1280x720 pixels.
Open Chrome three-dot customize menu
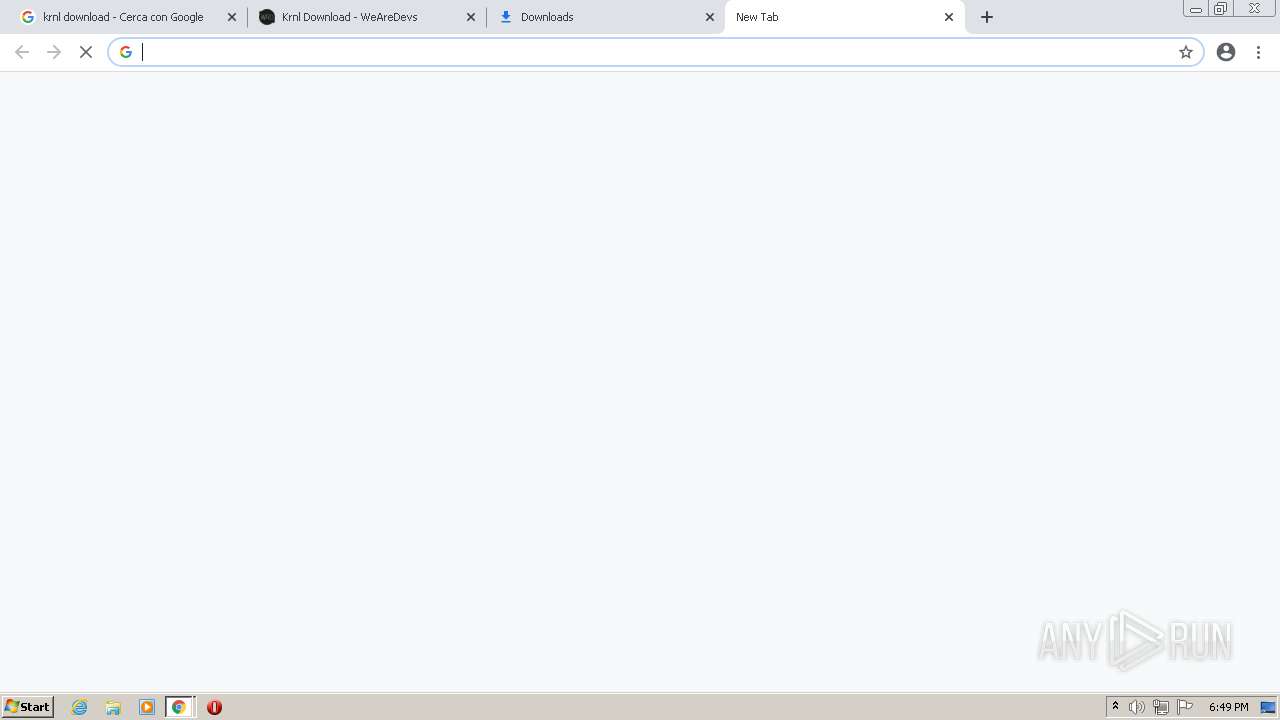1259,52
